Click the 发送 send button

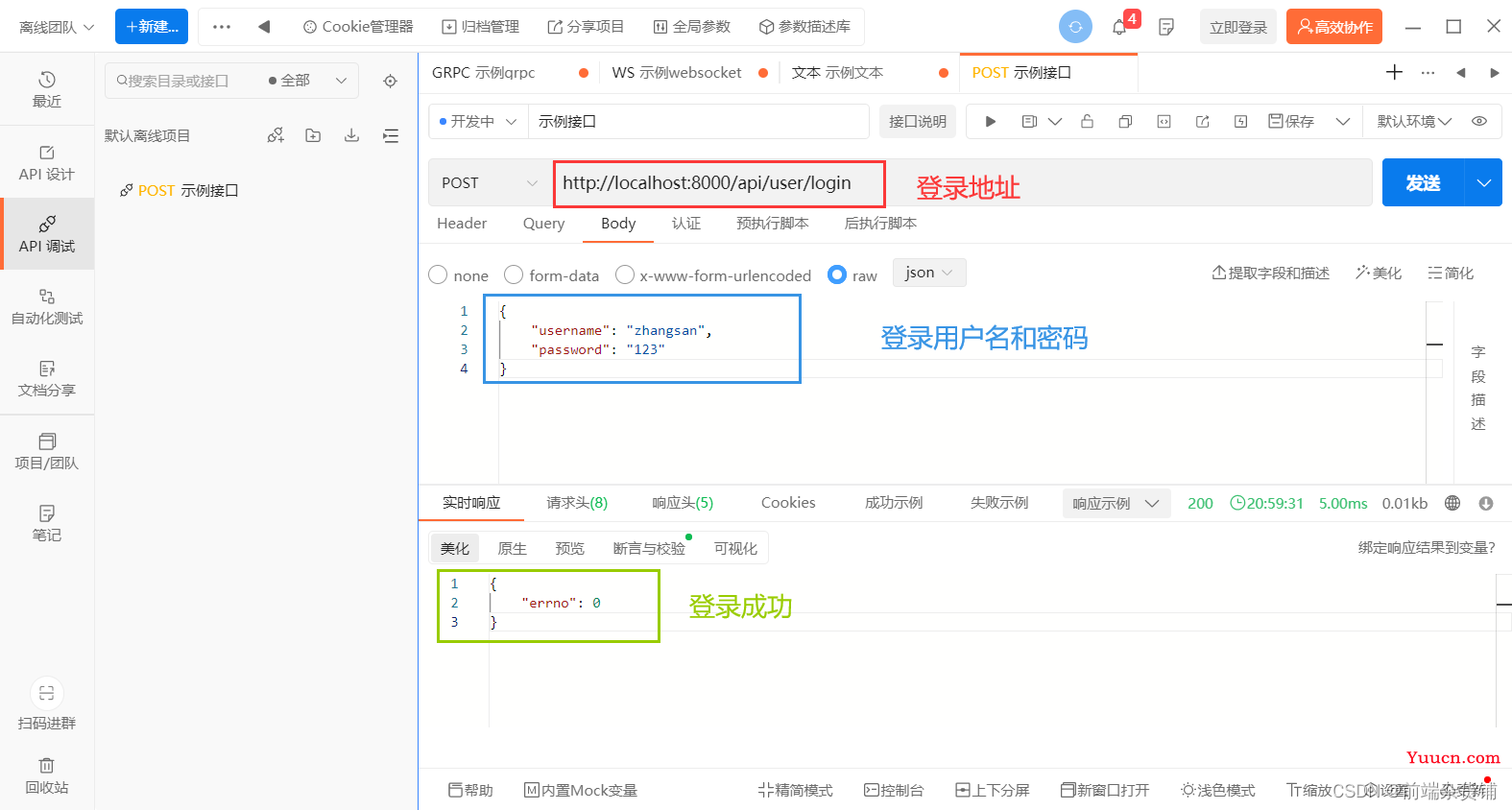pyautogui.click(x=1423, y=182)
